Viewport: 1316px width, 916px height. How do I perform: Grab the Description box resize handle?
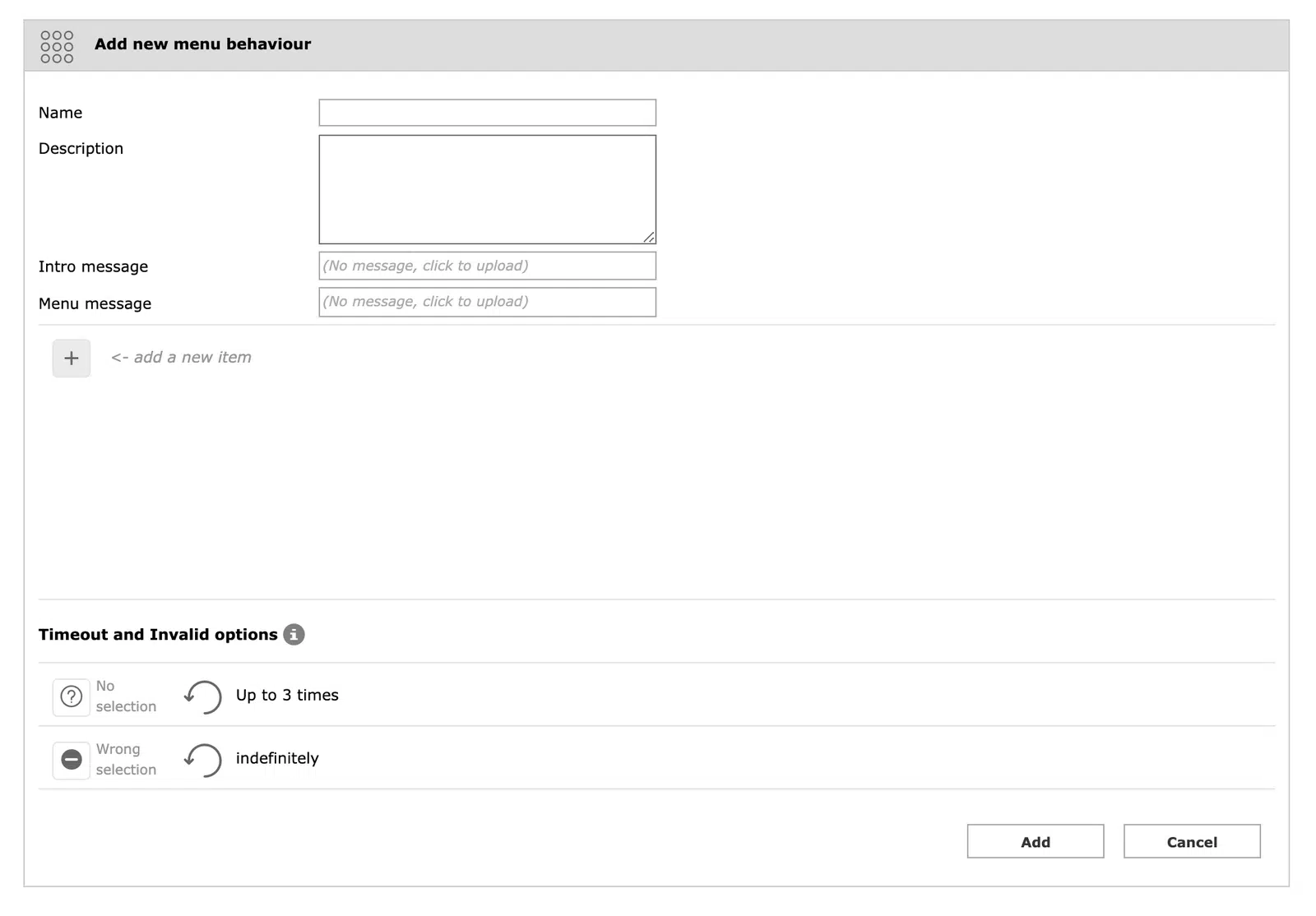coord(649,237)
